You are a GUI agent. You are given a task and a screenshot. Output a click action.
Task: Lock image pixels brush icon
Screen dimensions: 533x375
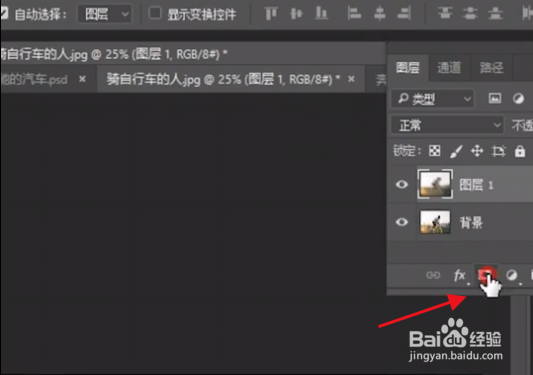pos(456,151)
